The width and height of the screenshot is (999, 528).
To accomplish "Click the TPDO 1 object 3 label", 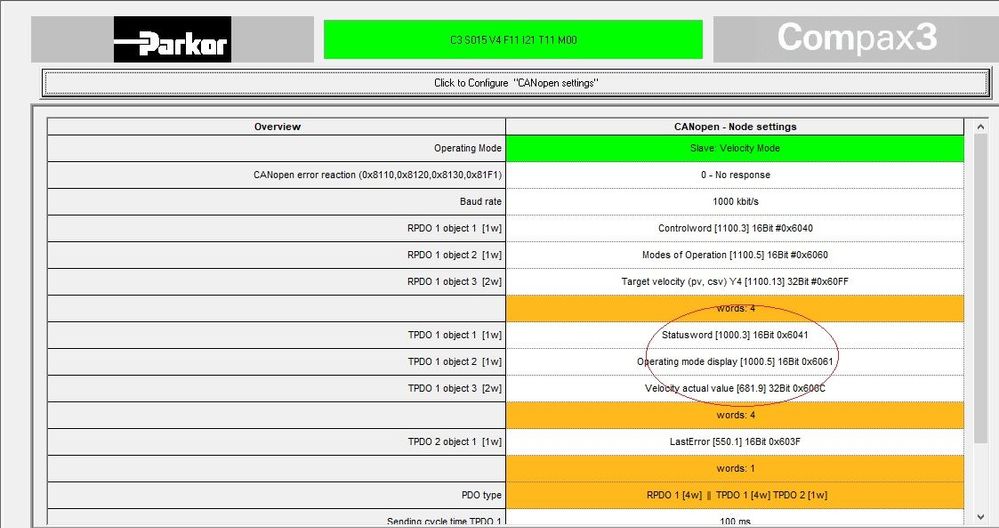I will 455,388.
